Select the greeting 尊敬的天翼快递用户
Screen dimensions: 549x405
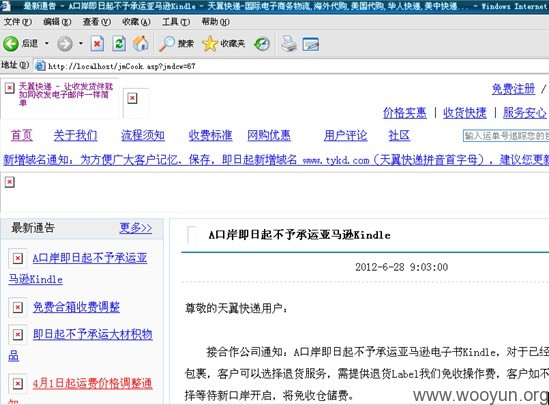(236, 308)
